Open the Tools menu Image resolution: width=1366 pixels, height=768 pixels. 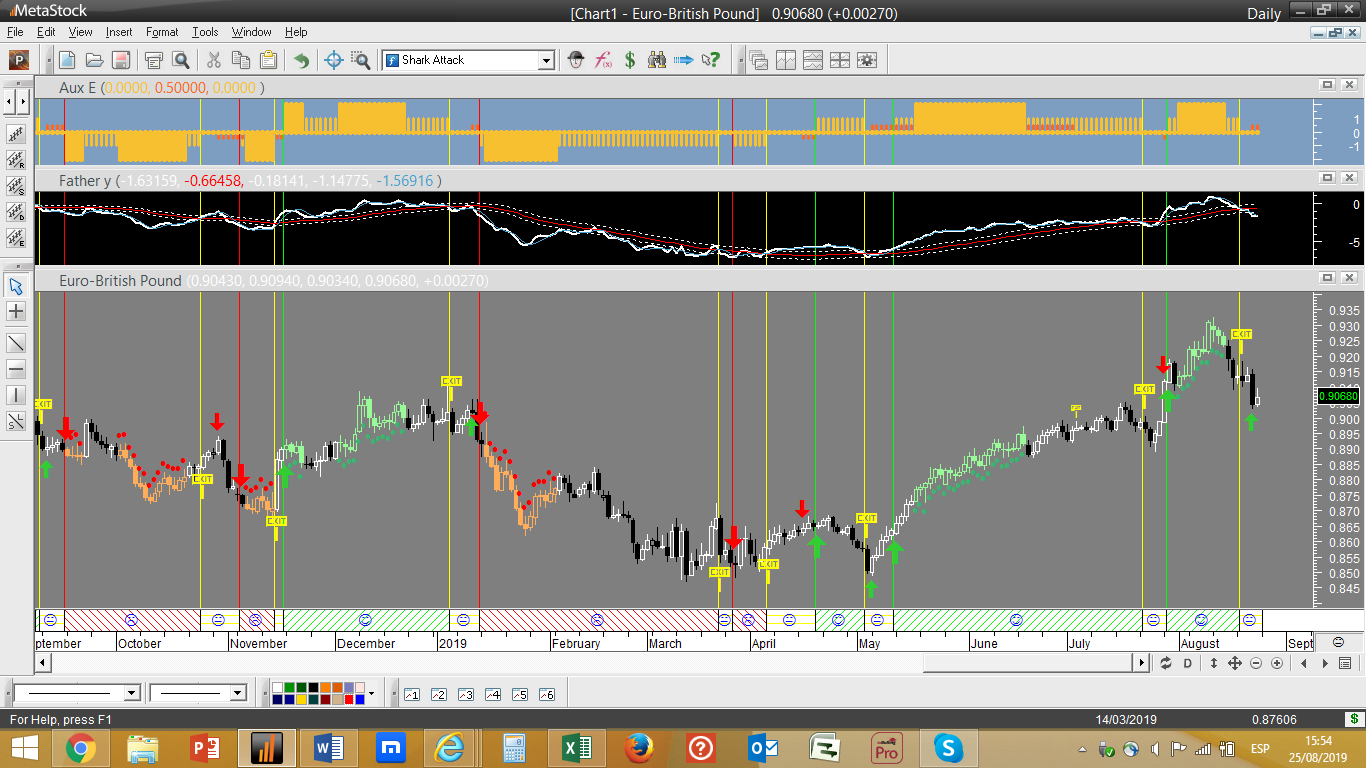click(205, 32)
